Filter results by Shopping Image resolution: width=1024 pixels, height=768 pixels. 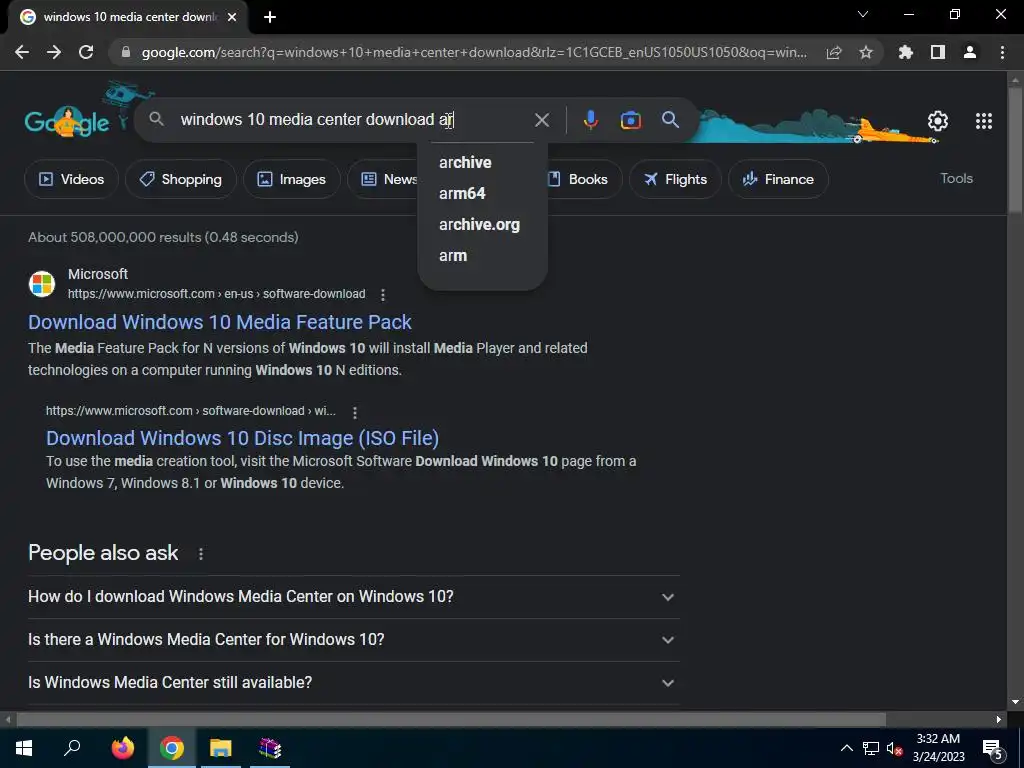[181, 179]
